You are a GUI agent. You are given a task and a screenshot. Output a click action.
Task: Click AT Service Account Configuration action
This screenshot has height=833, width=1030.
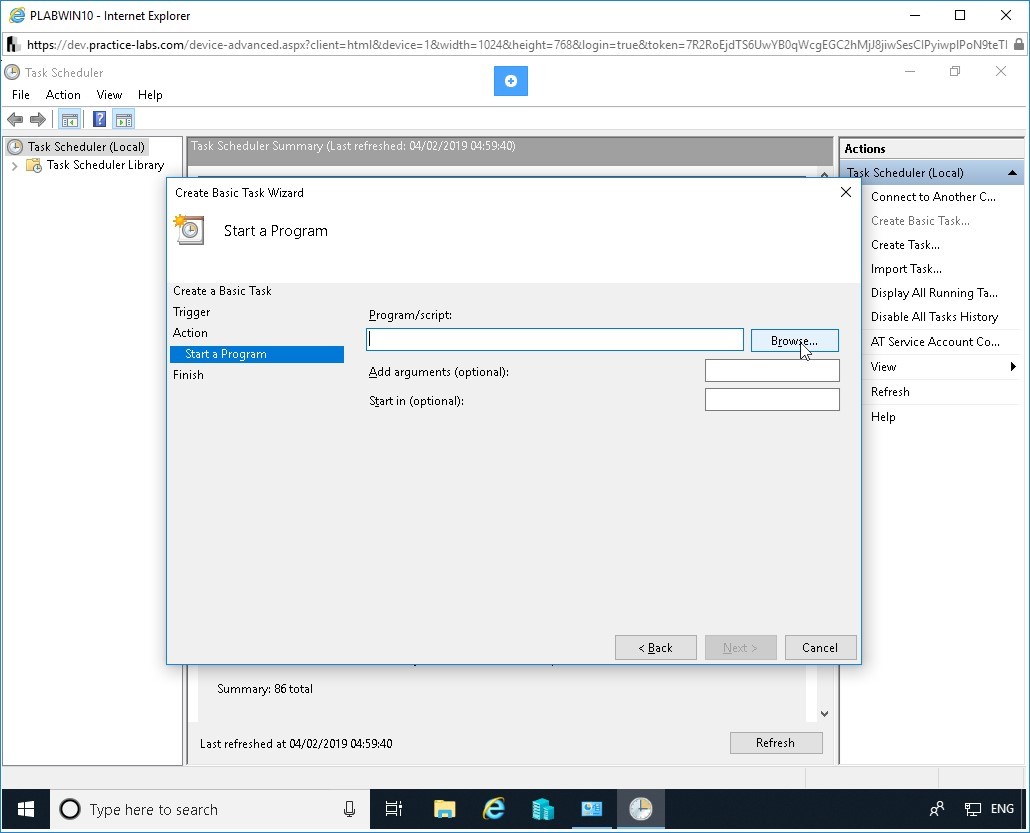pyautogui.click(x=935, y=342)
